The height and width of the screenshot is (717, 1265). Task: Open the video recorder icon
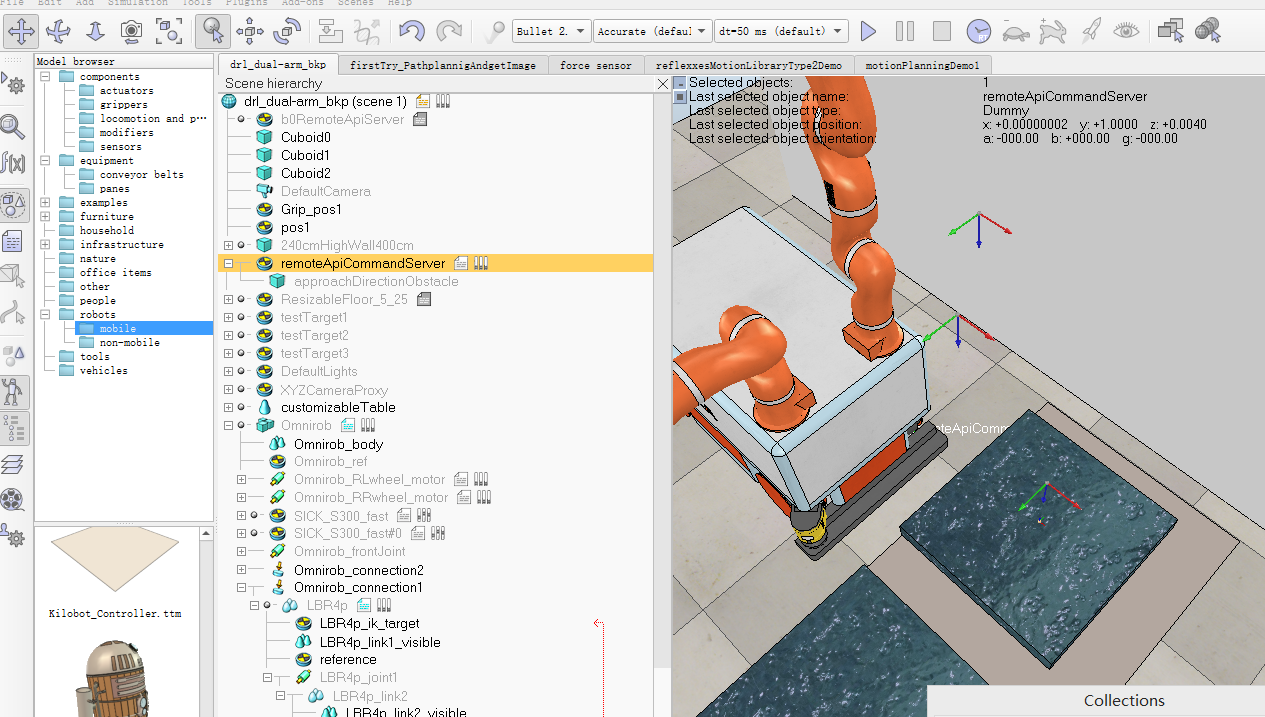click(x=14, y=500)
